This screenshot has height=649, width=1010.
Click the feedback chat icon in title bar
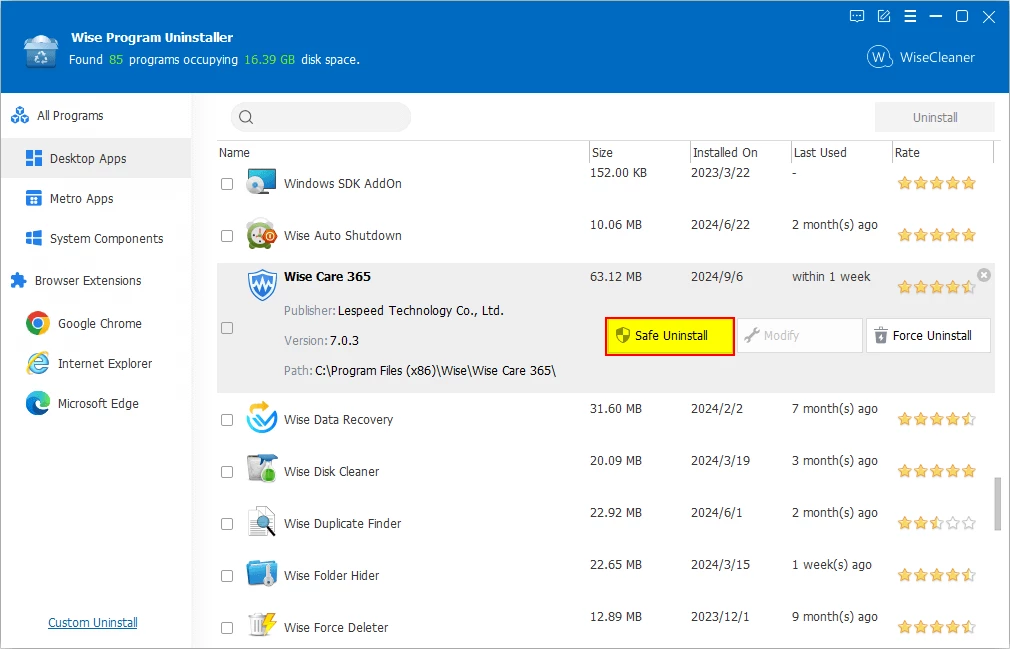pyautogui.click(x=857, y=16)
